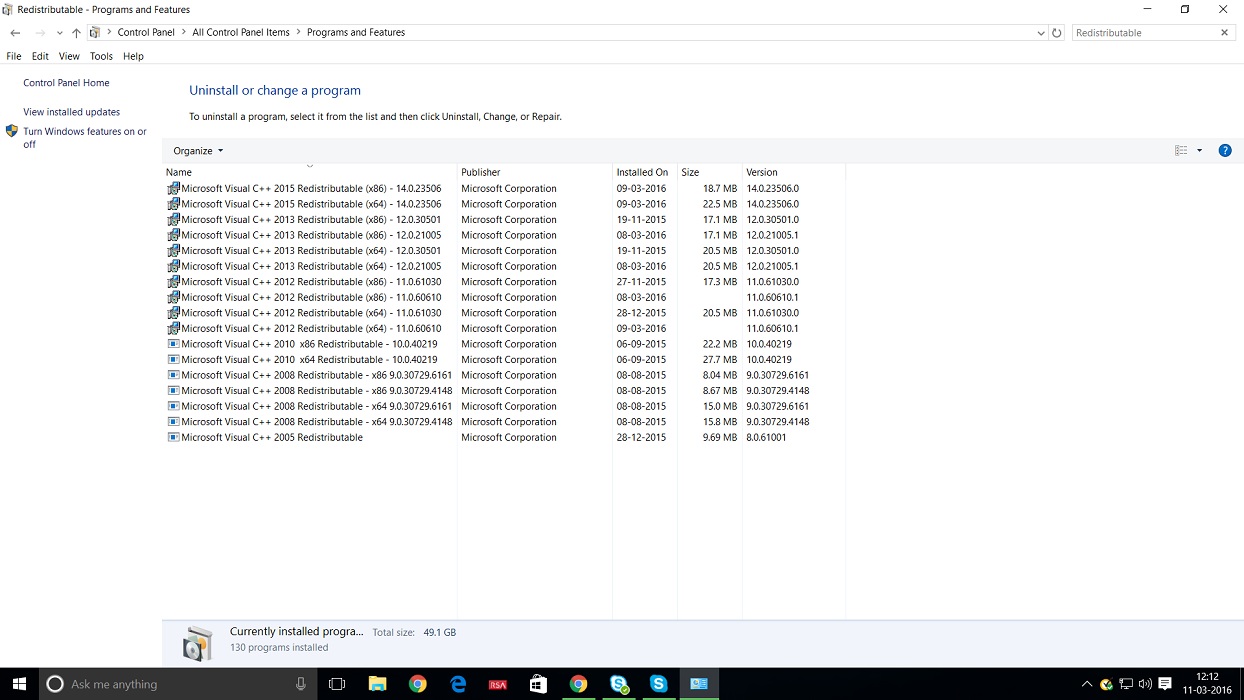Click the installer icon of 2015 (x86) row
Screen dimensions: 1244x700
point(173,188)
